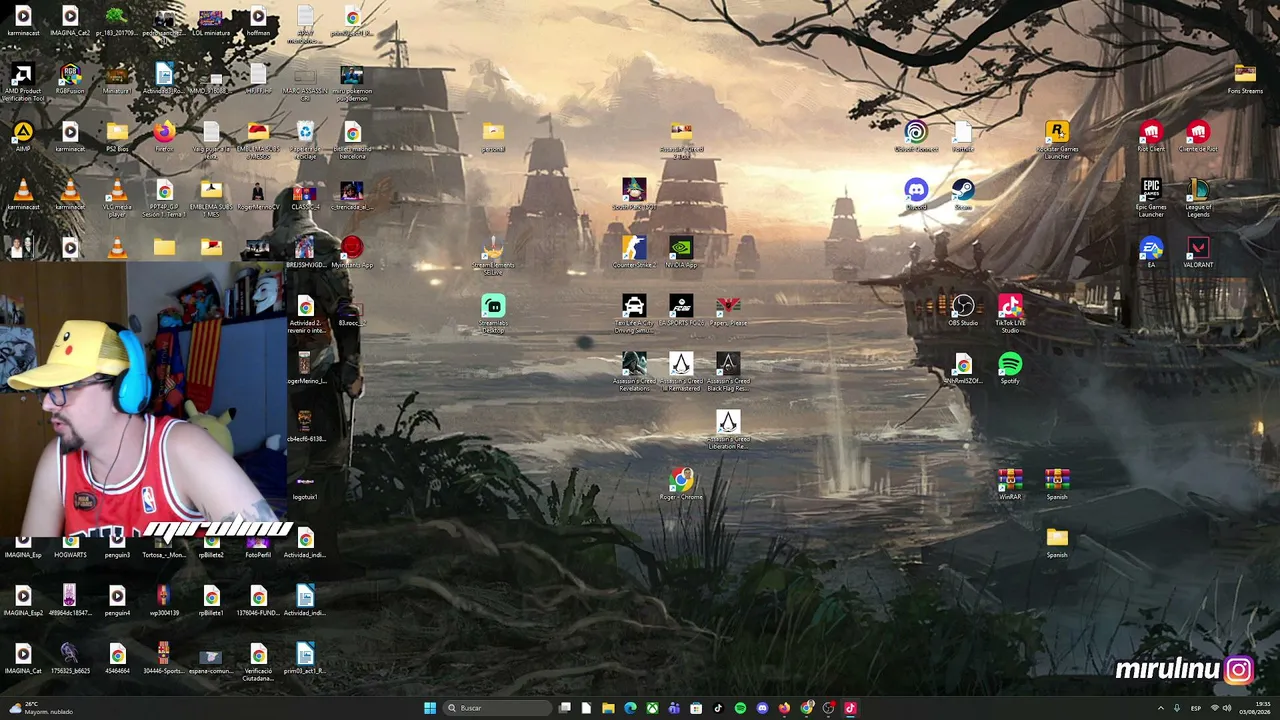Launch Ubisoft Connect from the desktop
1280x720 pixels.
click(x=916, y=136)
